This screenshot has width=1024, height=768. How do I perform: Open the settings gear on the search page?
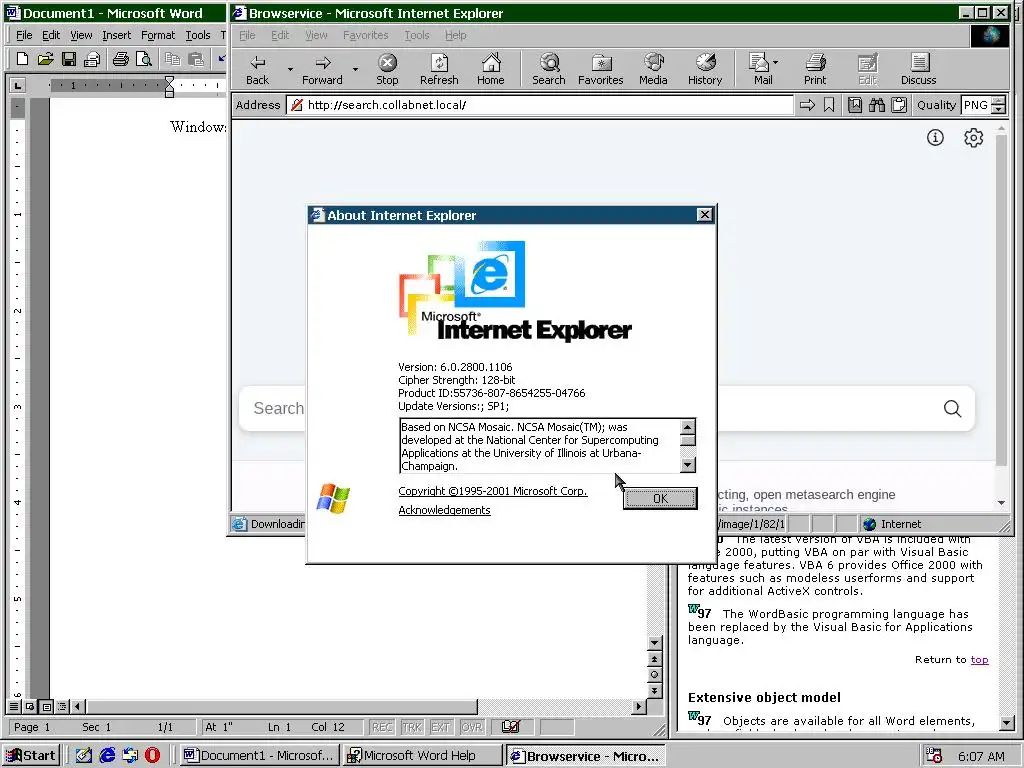pos(974,138)
